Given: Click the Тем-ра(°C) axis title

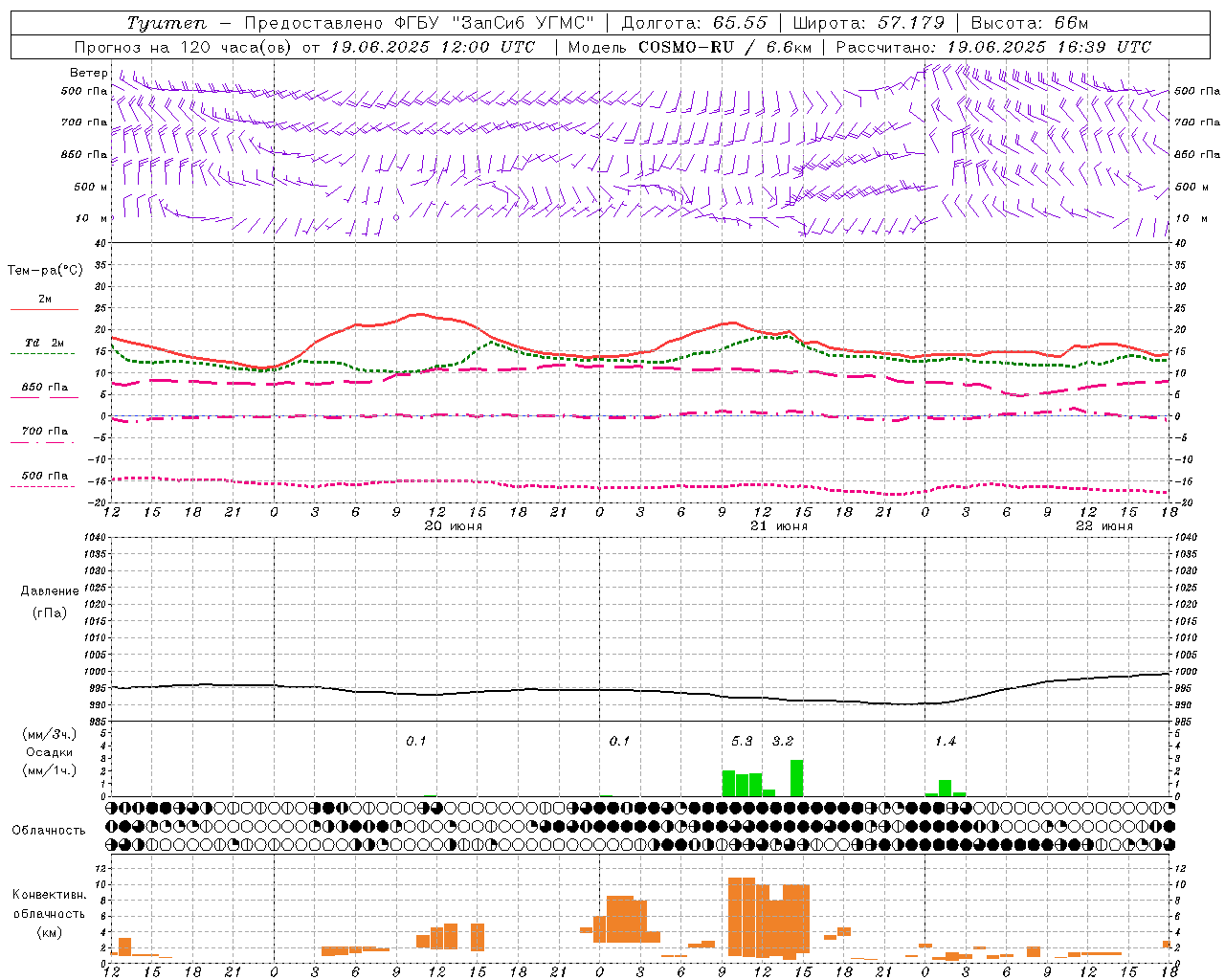Looking at the screenshot, I should click(x=45, y=270).
